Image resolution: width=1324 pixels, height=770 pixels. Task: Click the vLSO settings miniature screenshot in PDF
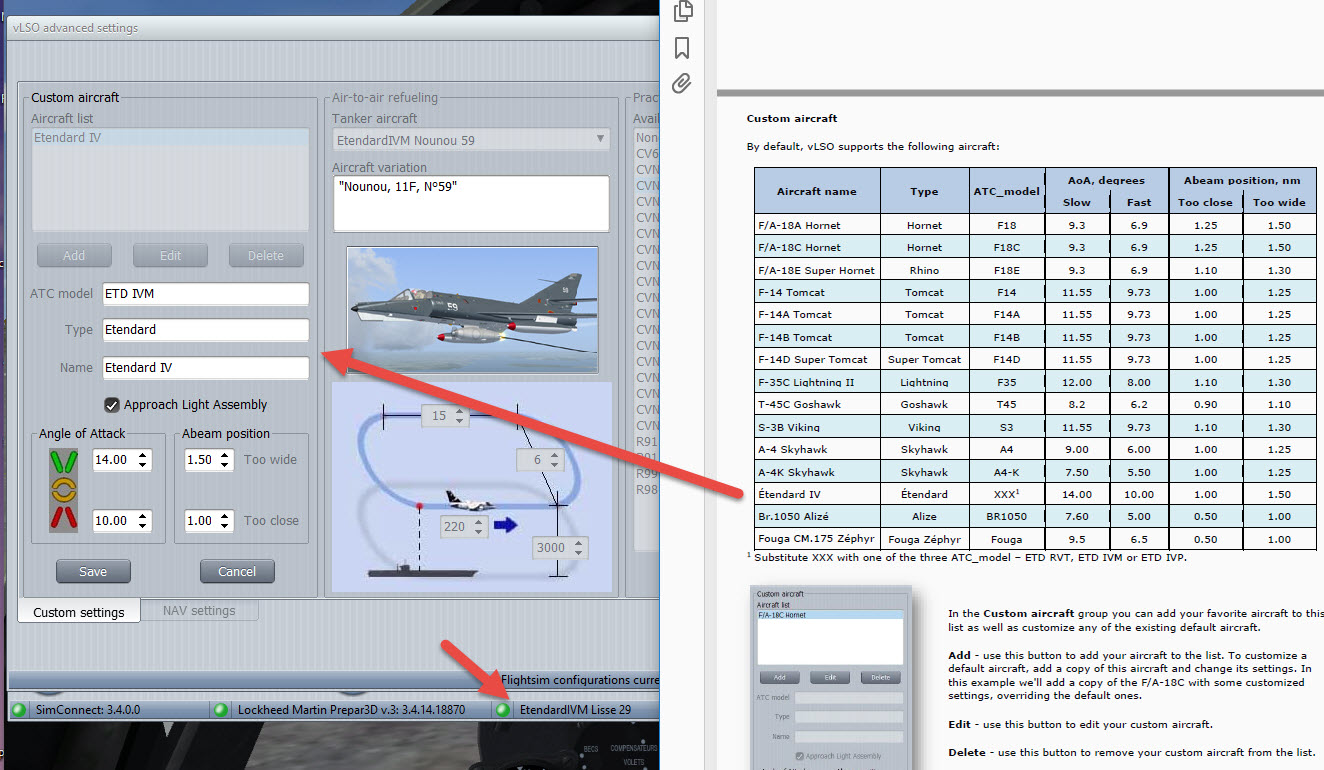[831, 677]
